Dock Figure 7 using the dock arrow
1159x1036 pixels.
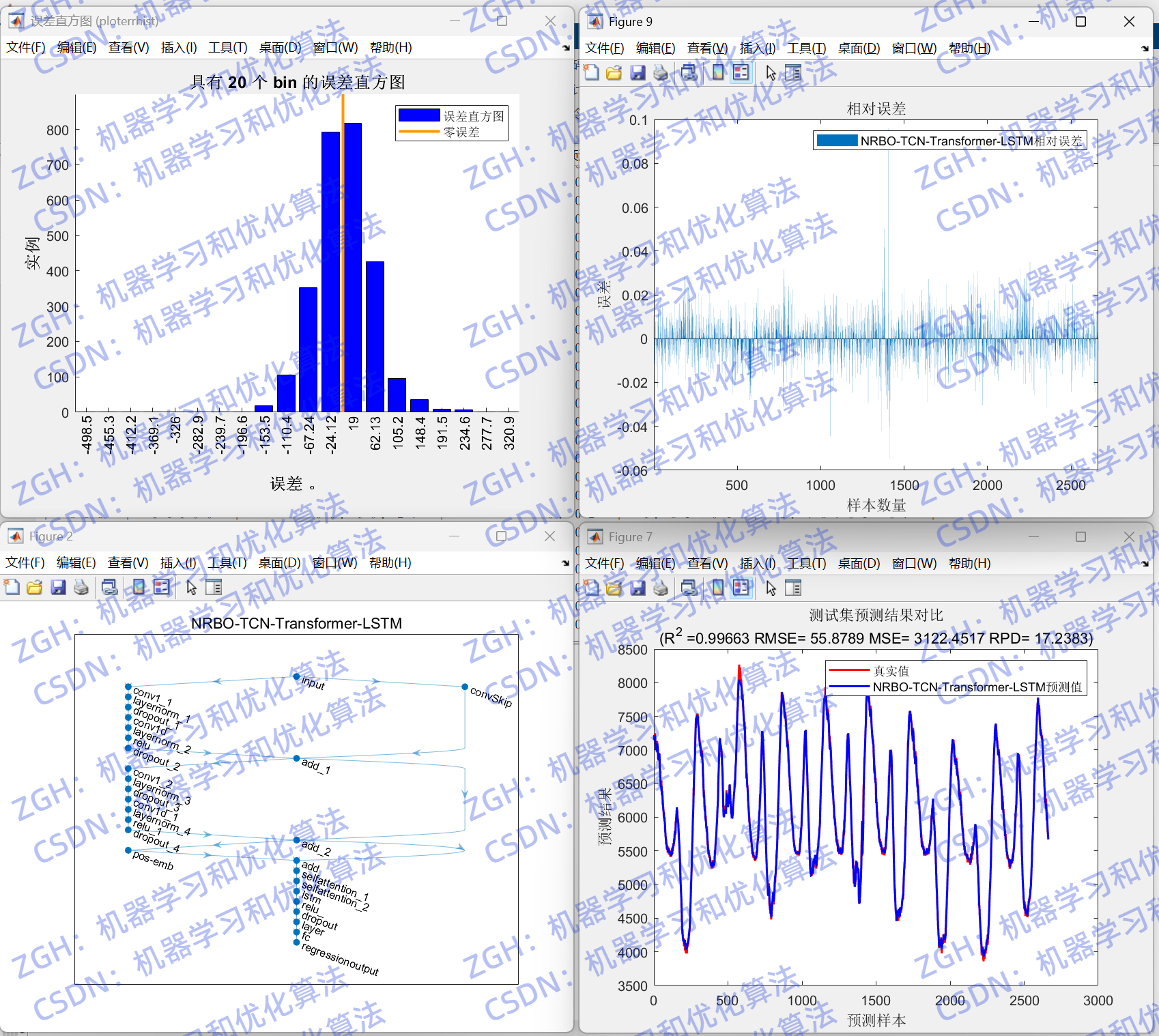pyautogui.click(x=1145, y=564)
